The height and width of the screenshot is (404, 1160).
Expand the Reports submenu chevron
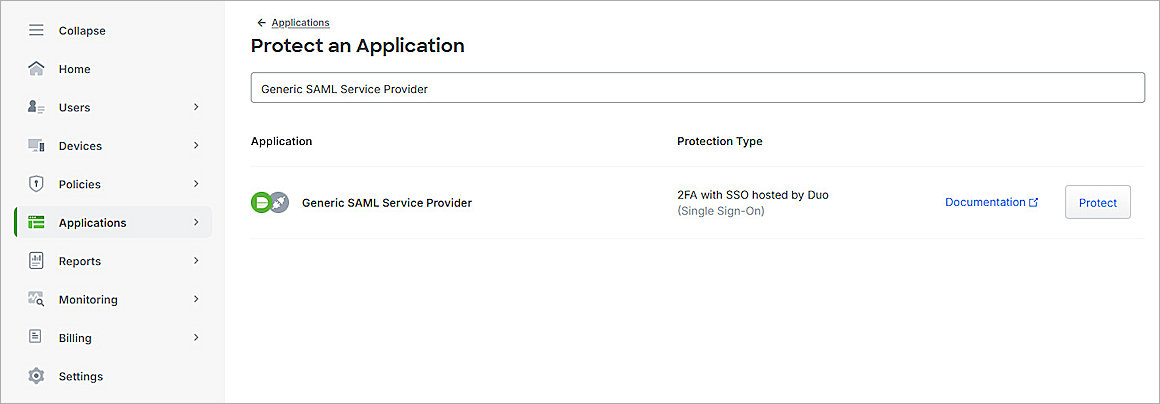coord(196,261)
